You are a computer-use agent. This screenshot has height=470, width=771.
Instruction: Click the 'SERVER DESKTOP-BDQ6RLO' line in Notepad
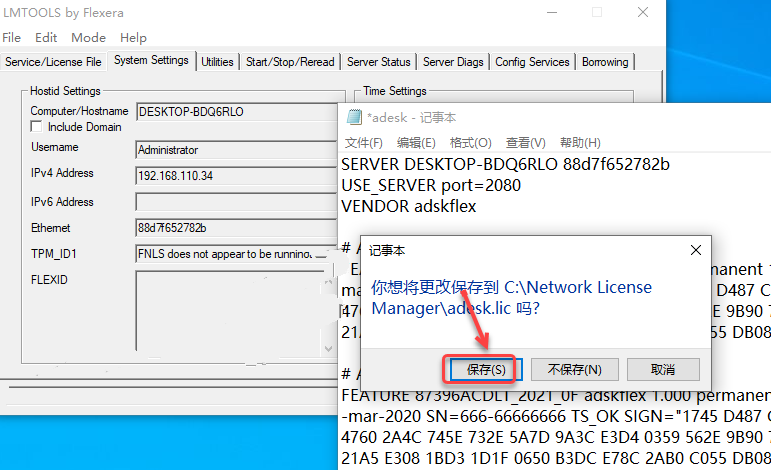(505, 164)
